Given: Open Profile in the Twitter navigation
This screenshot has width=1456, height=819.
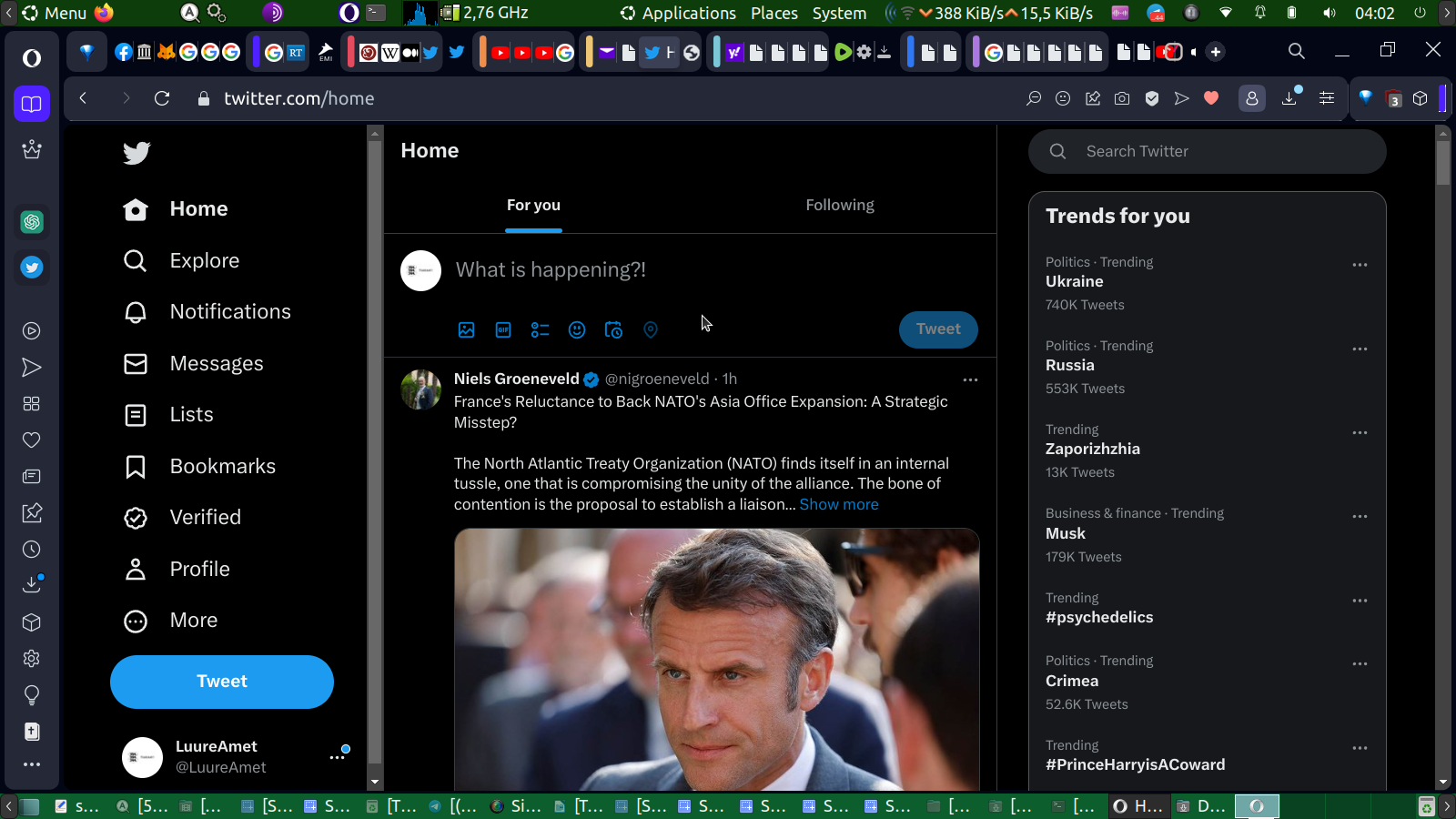Looking at the screenshot, I should point(177,570).
